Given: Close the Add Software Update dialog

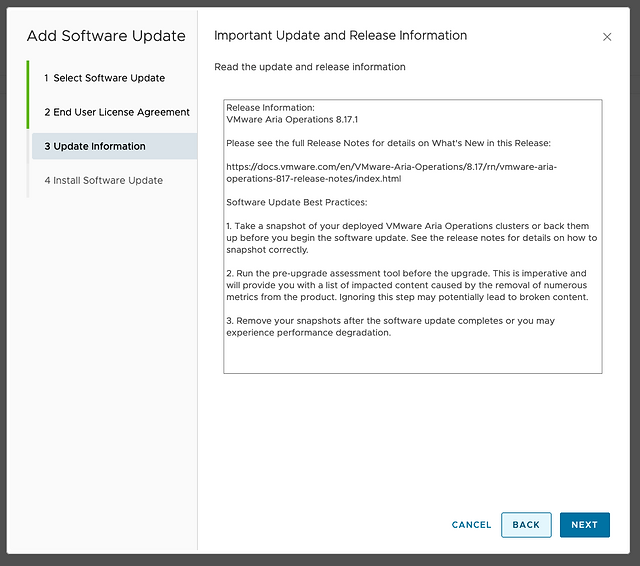Looking at the screenshot, I should tap(607, 37).
